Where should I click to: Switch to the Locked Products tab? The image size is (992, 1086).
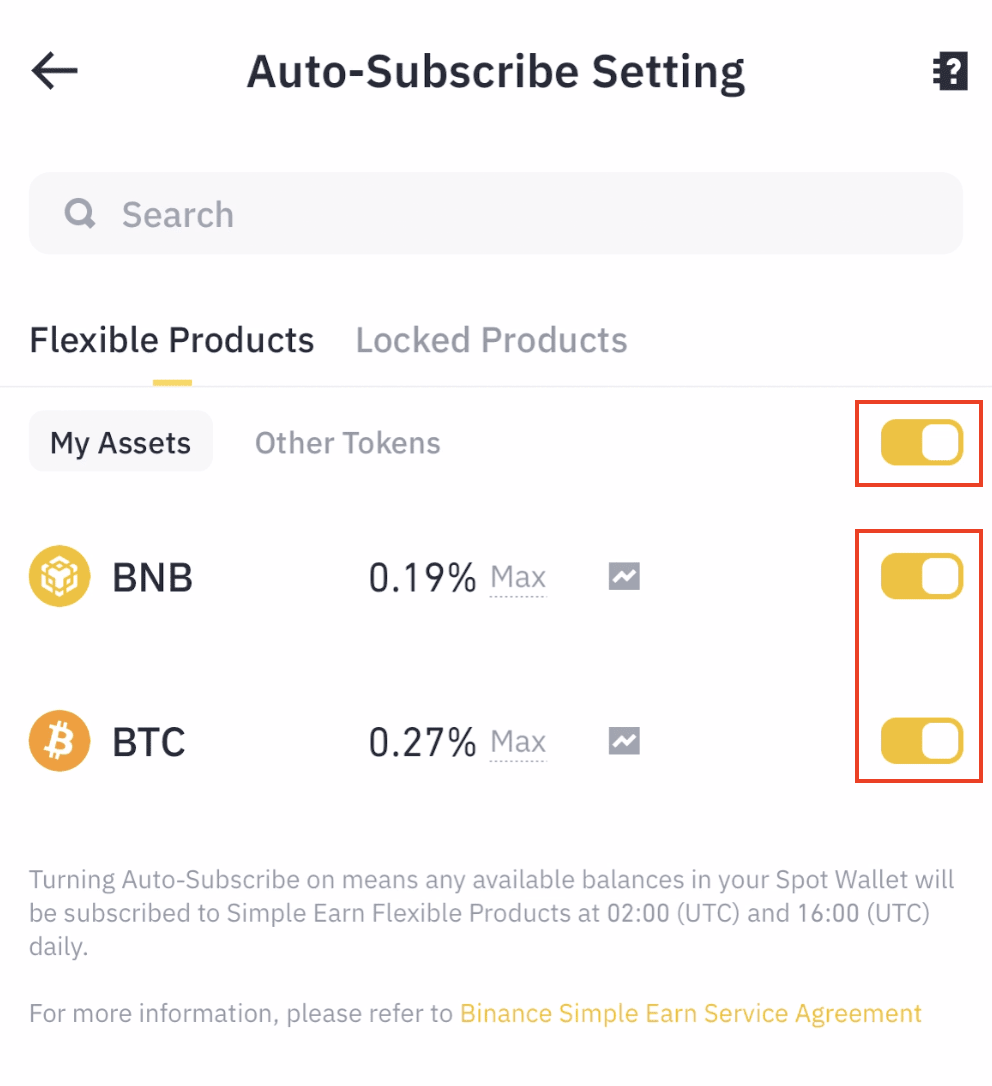pyautogui.click(x=491, y=341)
